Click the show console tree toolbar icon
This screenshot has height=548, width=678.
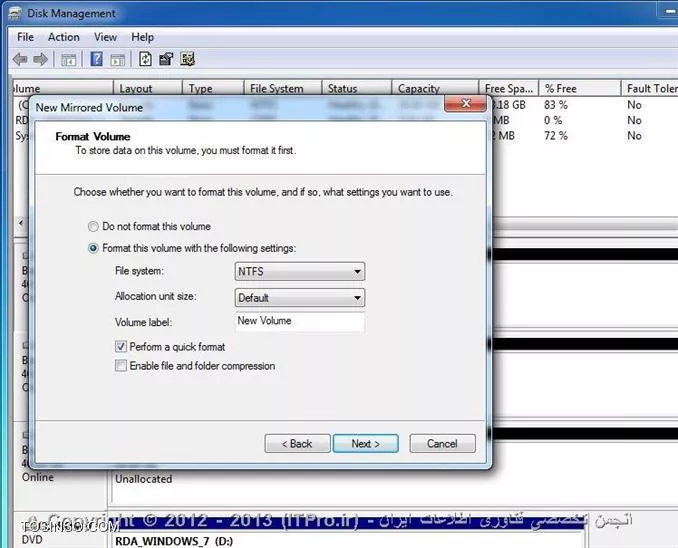click(68, 59)
